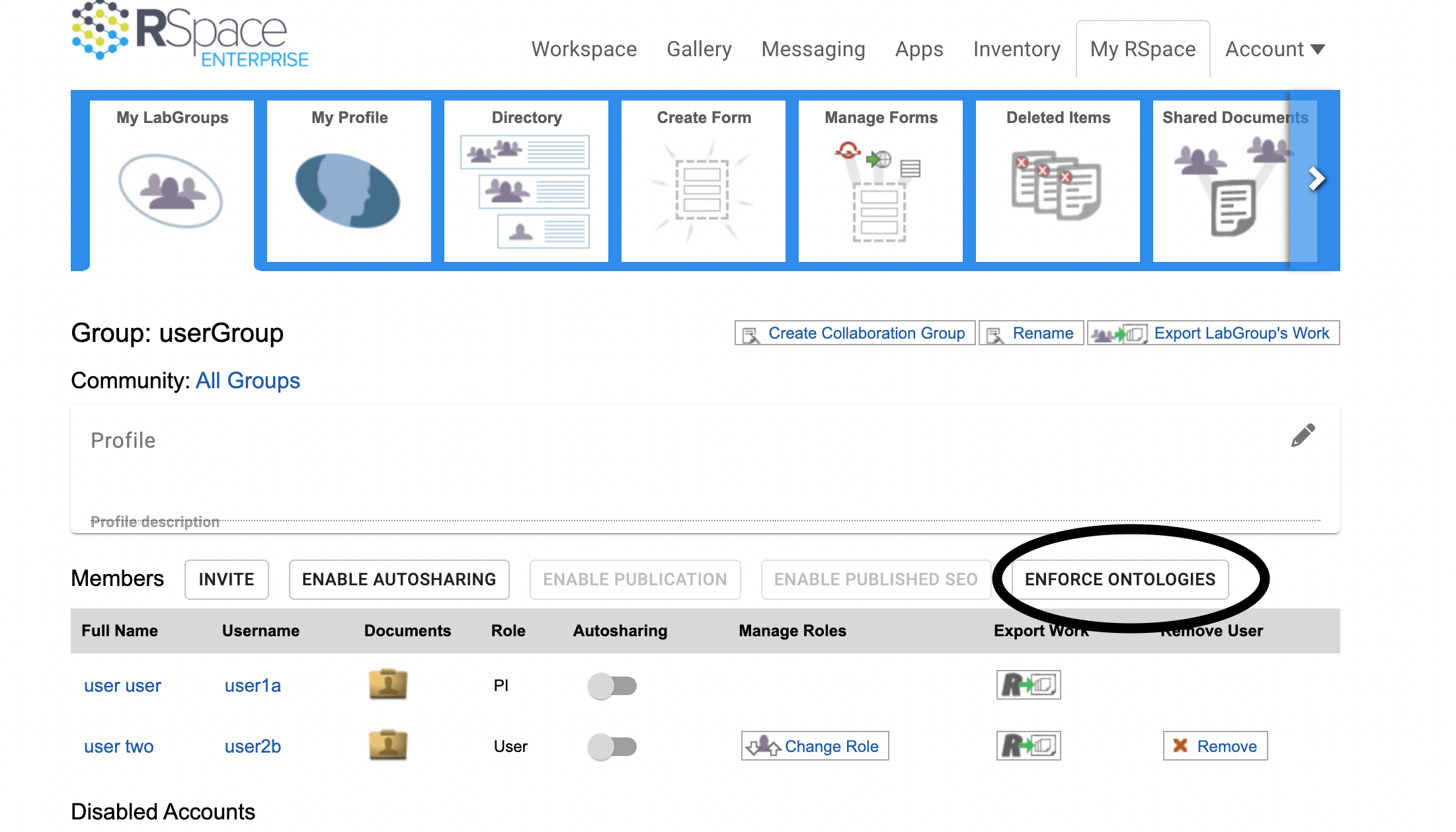Screen dimensions: 1456x832
Task: Open the My Profile tile
Action: 349,181
